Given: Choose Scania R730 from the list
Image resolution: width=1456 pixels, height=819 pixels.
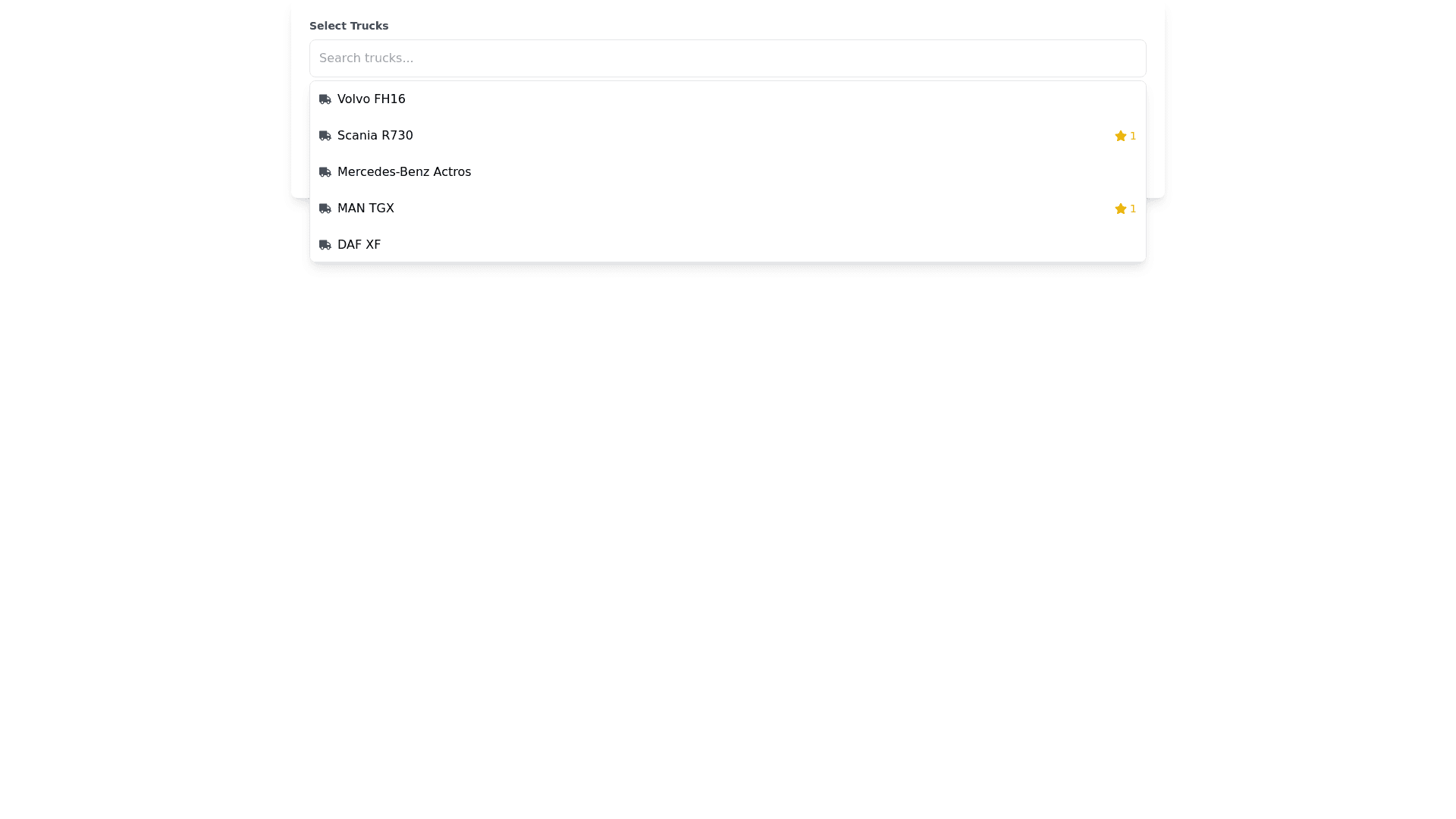Looking at the screenshot, I should pyautogui.click(x=375, y=136).
